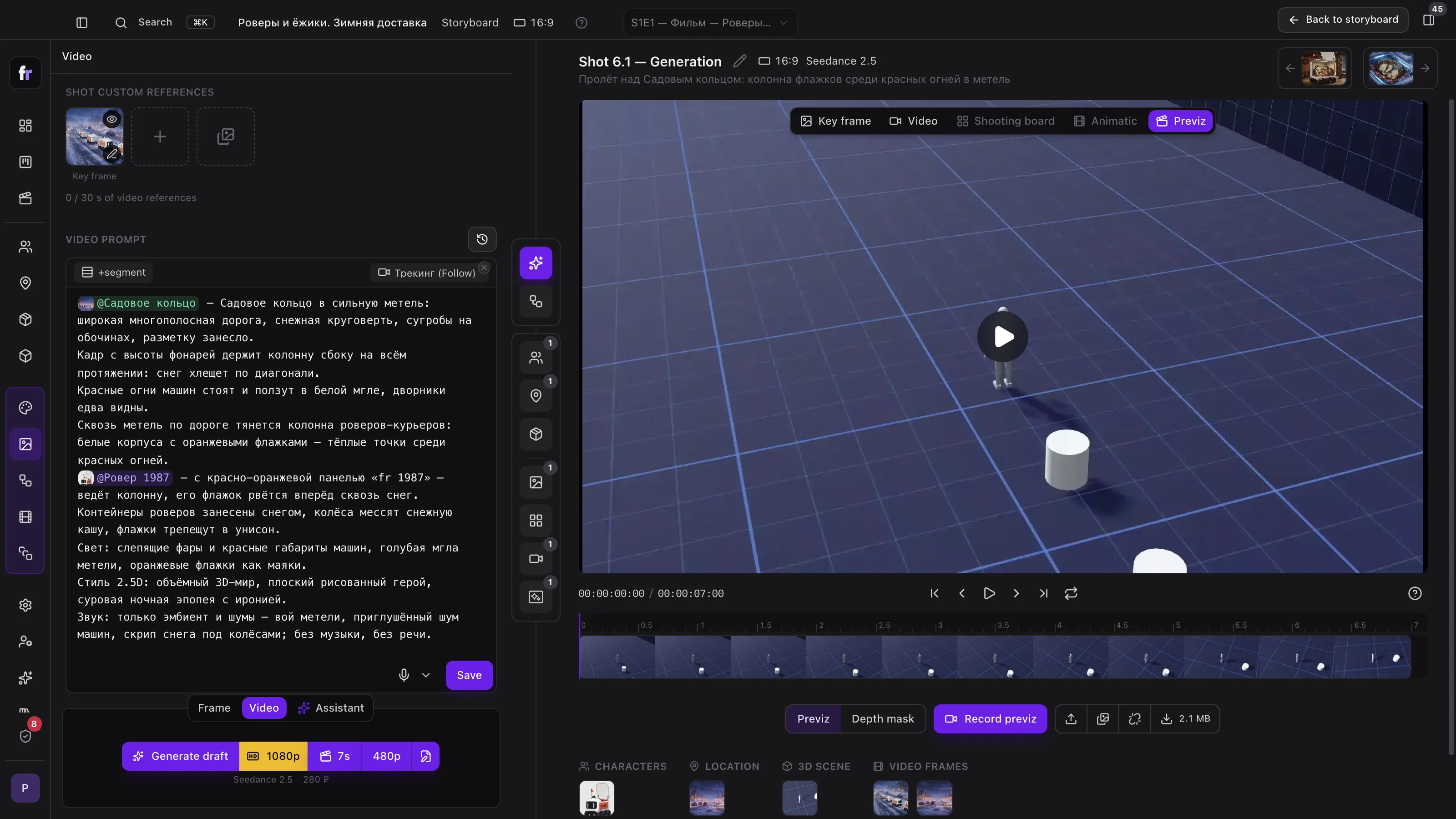Viewport: 1456px width, 819px height.
Task: Open the location pin tool in middle toolbar
Action: [535, 396]
